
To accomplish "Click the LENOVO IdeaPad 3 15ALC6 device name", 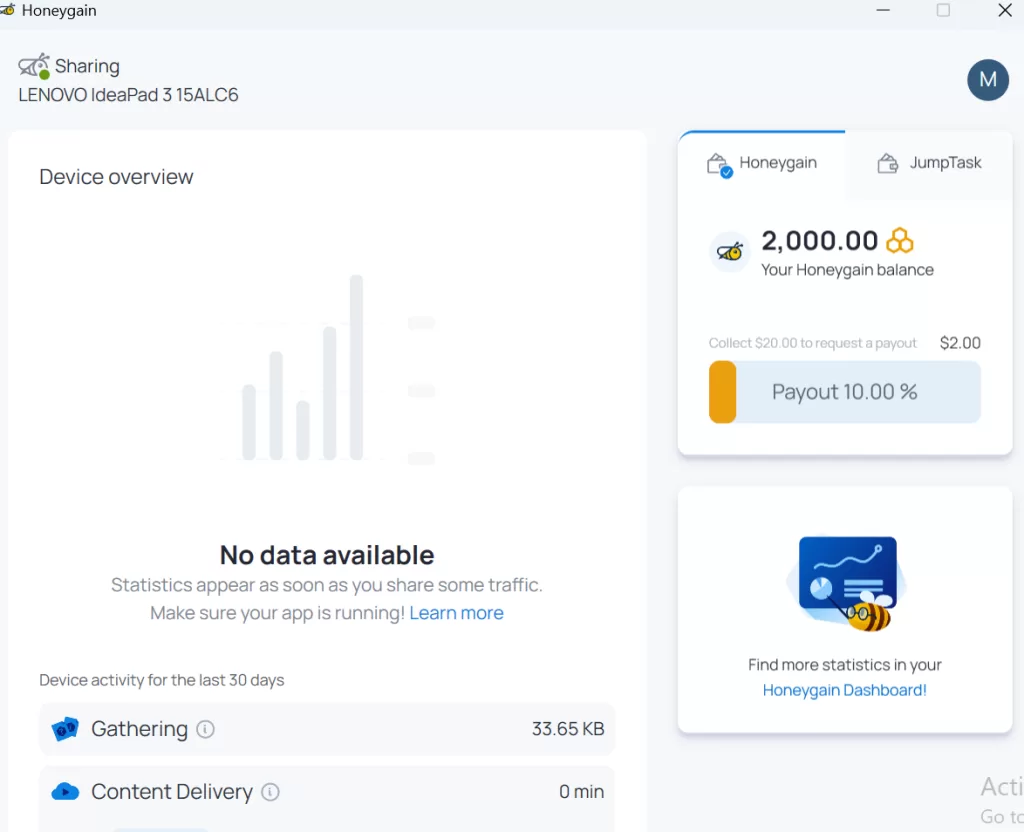I will pos(128,95).
